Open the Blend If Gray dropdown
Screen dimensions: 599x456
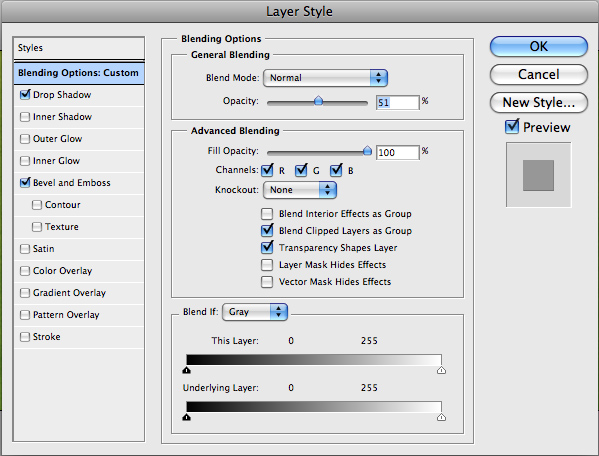[x=255, y=312]
